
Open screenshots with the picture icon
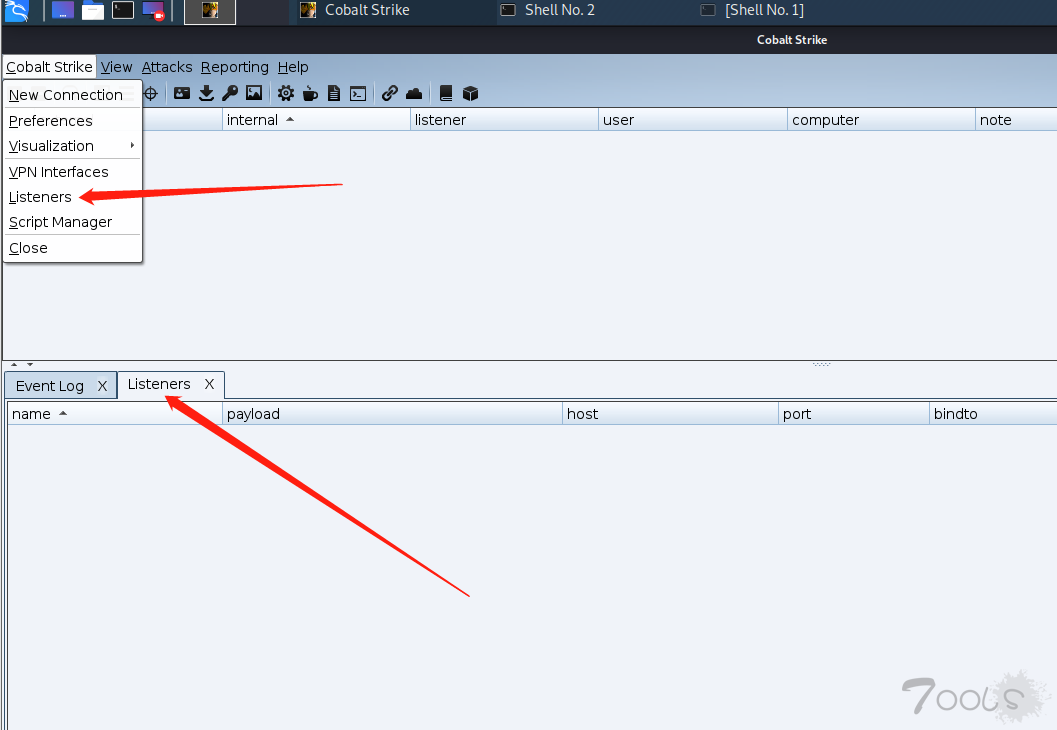pyautogui.click(x=254, y=94)
